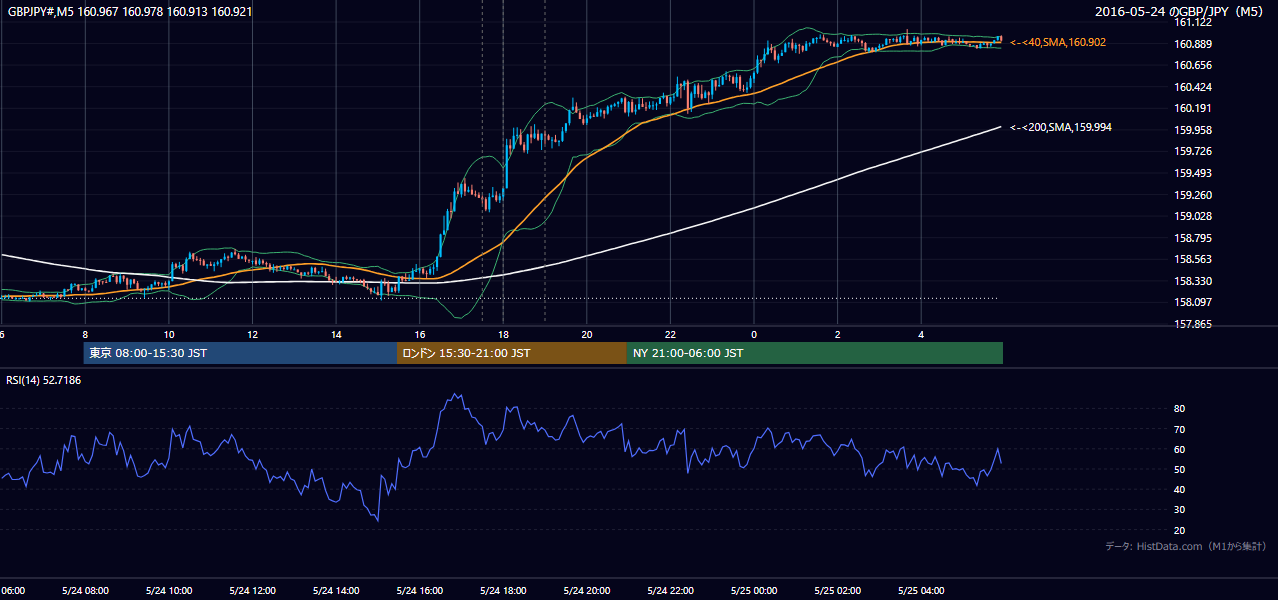
Task: Click RSI scale level 40
Action: (1179, 490)
